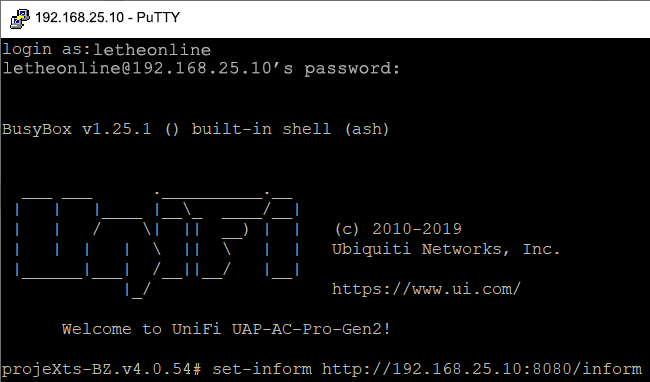
Task: Click the empty line below password prompt
Action: click(x=325, y=89)
